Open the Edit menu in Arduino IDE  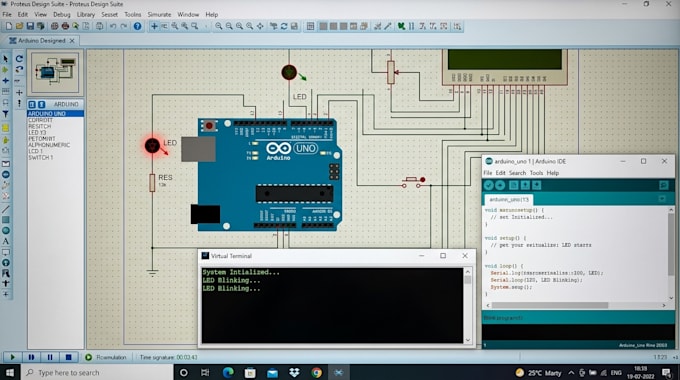pos(500,173)
